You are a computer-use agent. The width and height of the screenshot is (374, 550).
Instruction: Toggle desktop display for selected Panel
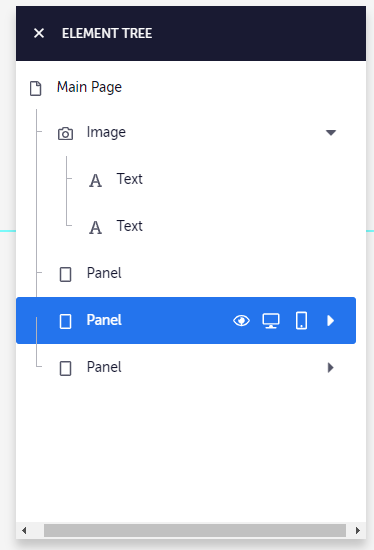tap(271, 321)
